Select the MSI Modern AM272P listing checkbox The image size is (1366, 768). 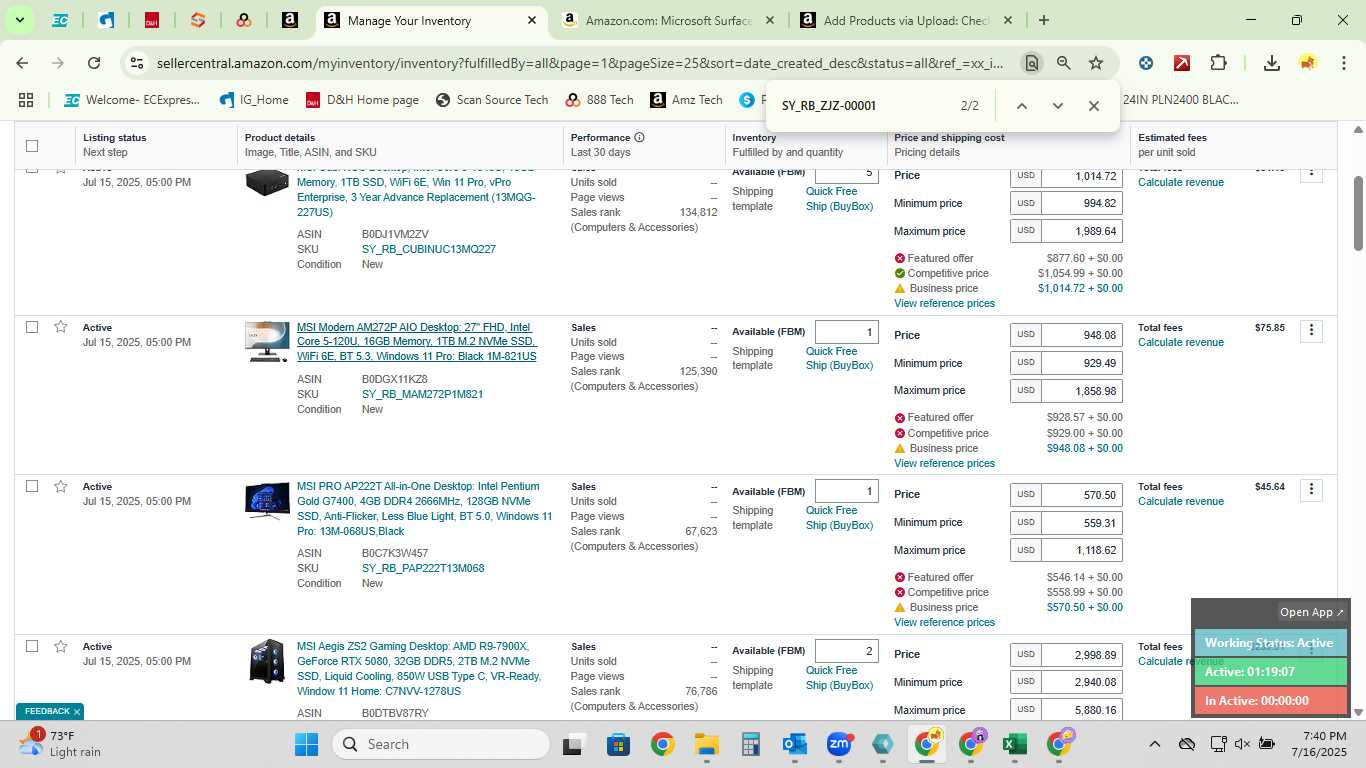pos(32,327)
